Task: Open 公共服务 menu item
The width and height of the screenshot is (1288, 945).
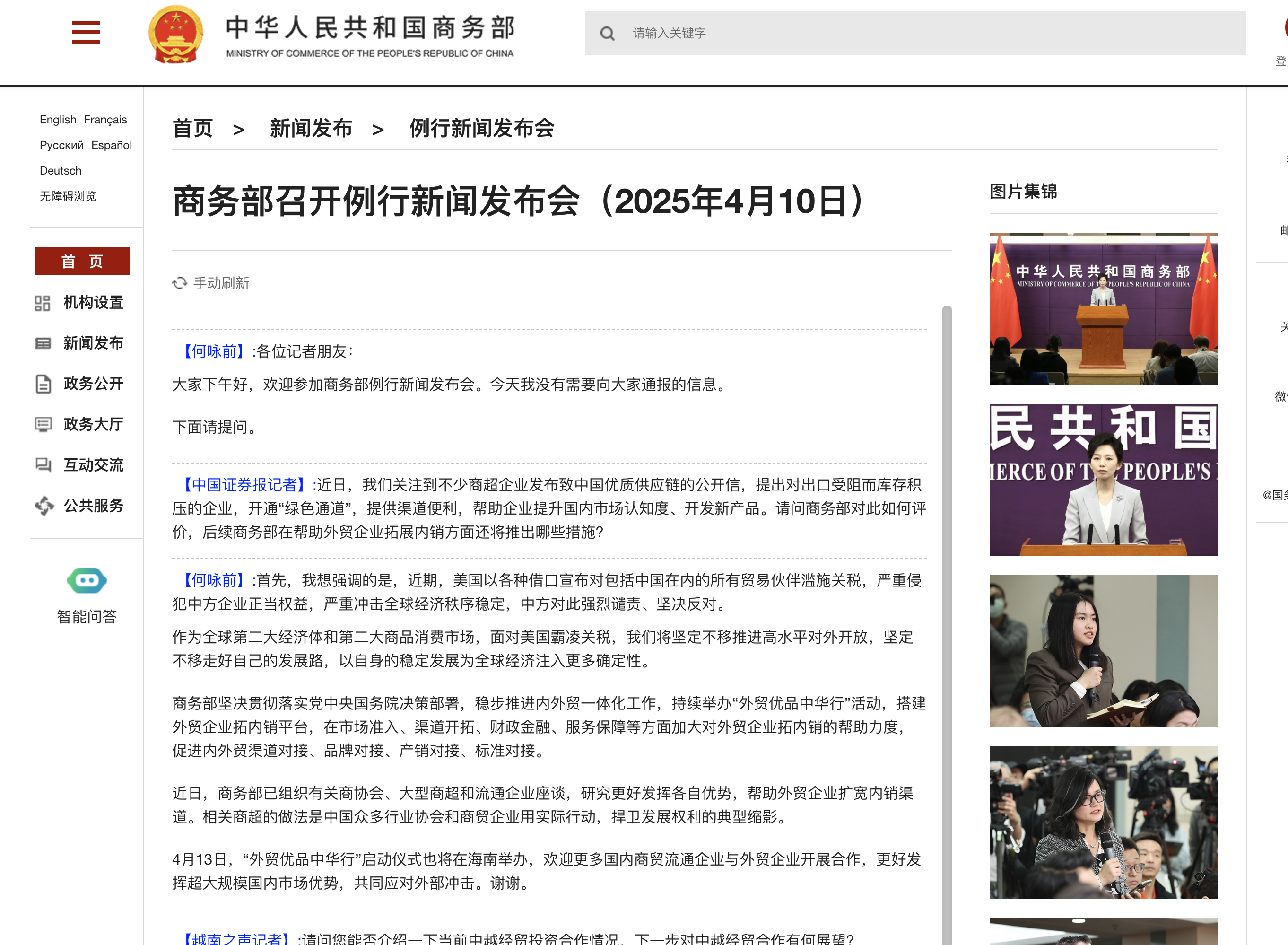Action: tap(93, 506)
